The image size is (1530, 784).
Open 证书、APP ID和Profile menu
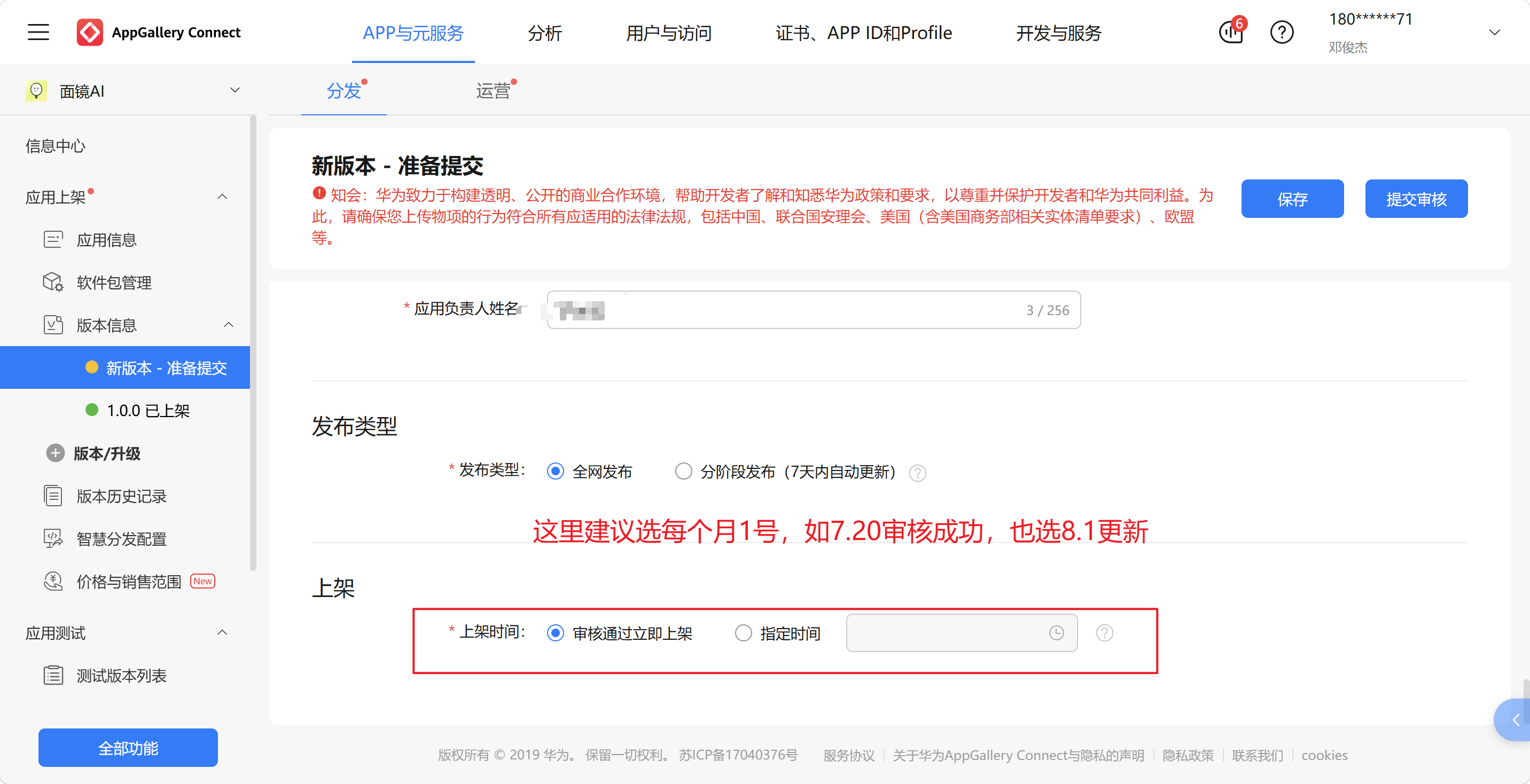coord(864,33)
